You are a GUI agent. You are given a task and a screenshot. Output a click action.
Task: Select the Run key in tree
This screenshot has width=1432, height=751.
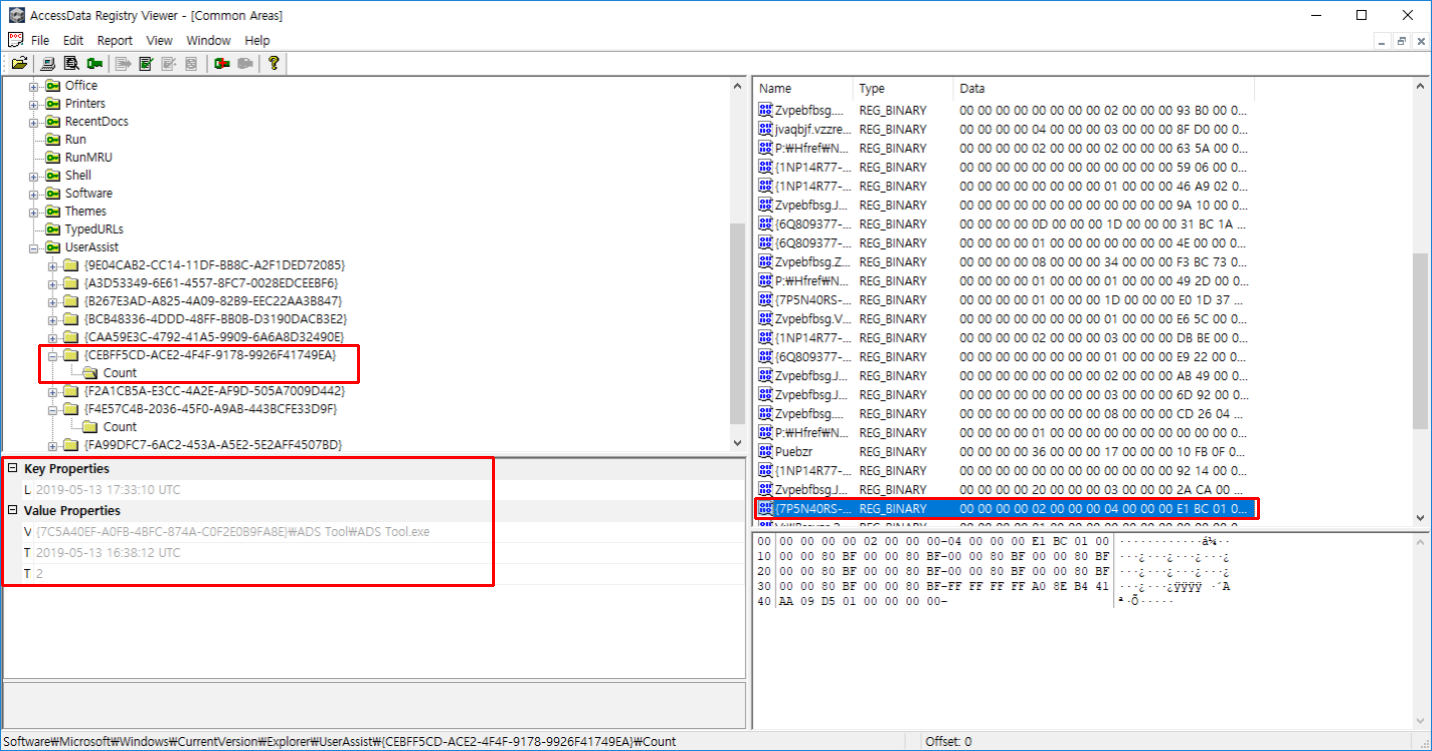click(76, 140)
